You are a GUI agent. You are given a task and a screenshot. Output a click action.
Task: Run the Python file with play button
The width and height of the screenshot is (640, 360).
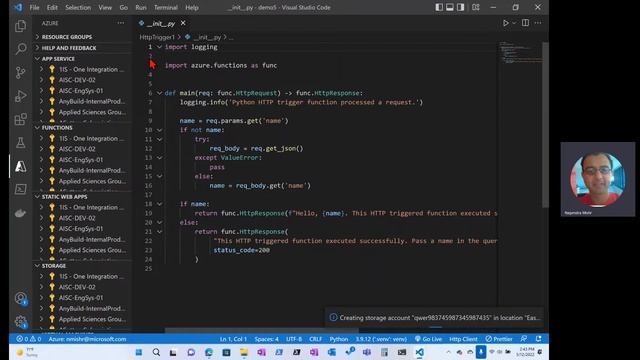[505, 23]
